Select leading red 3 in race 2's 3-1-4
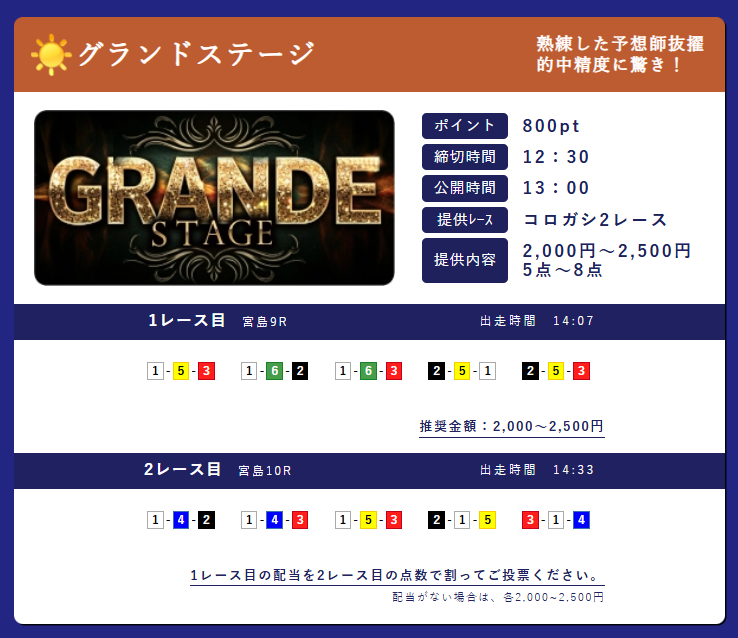 click(x=530, y=520)
